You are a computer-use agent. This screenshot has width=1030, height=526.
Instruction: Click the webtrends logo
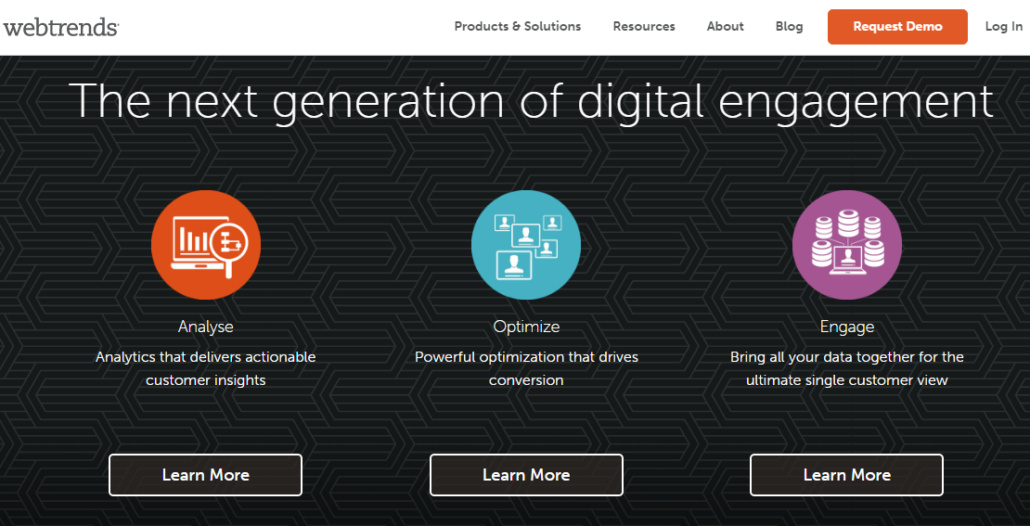point(60,28)
